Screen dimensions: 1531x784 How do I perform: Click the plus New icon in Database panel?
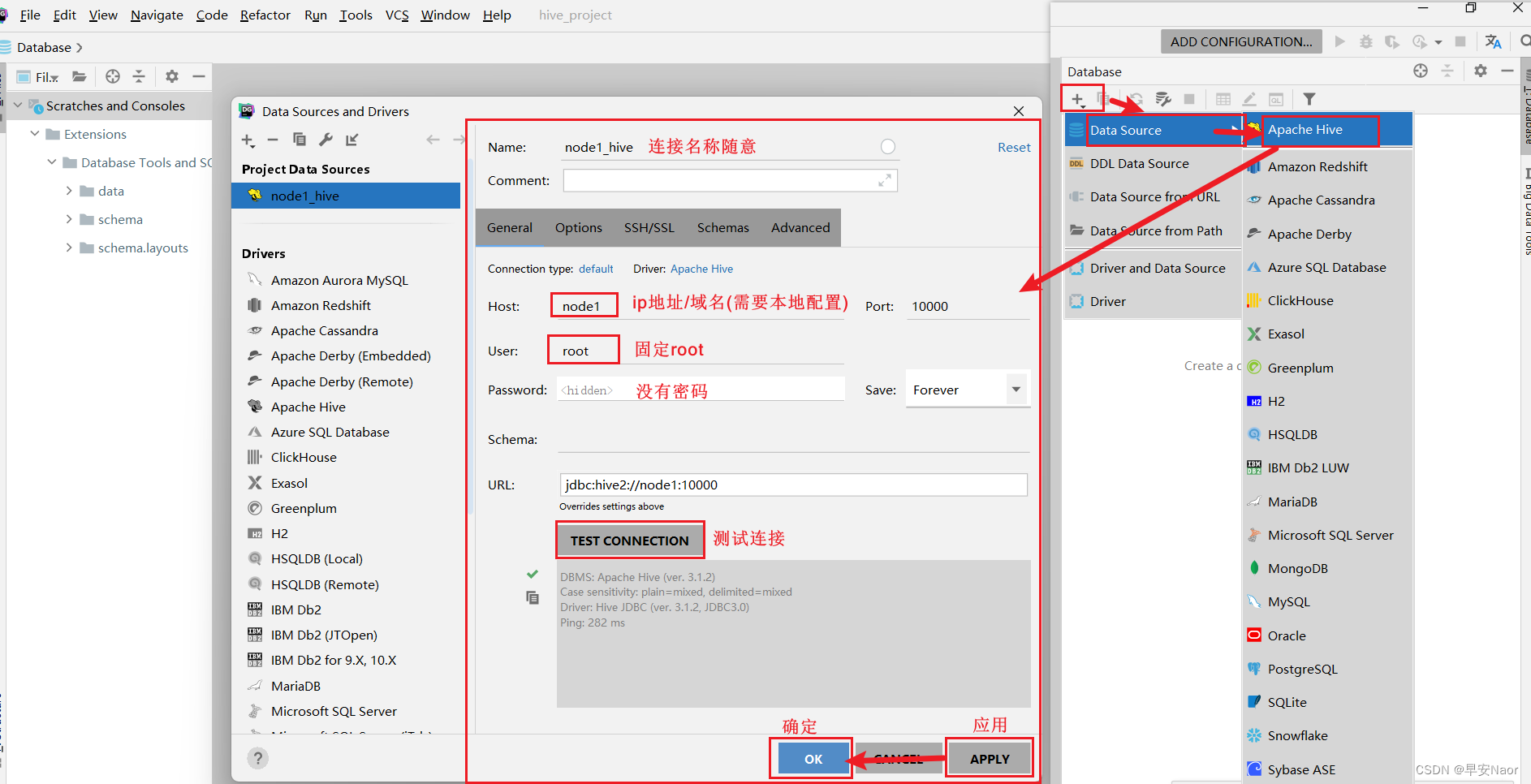[1077, 99]
